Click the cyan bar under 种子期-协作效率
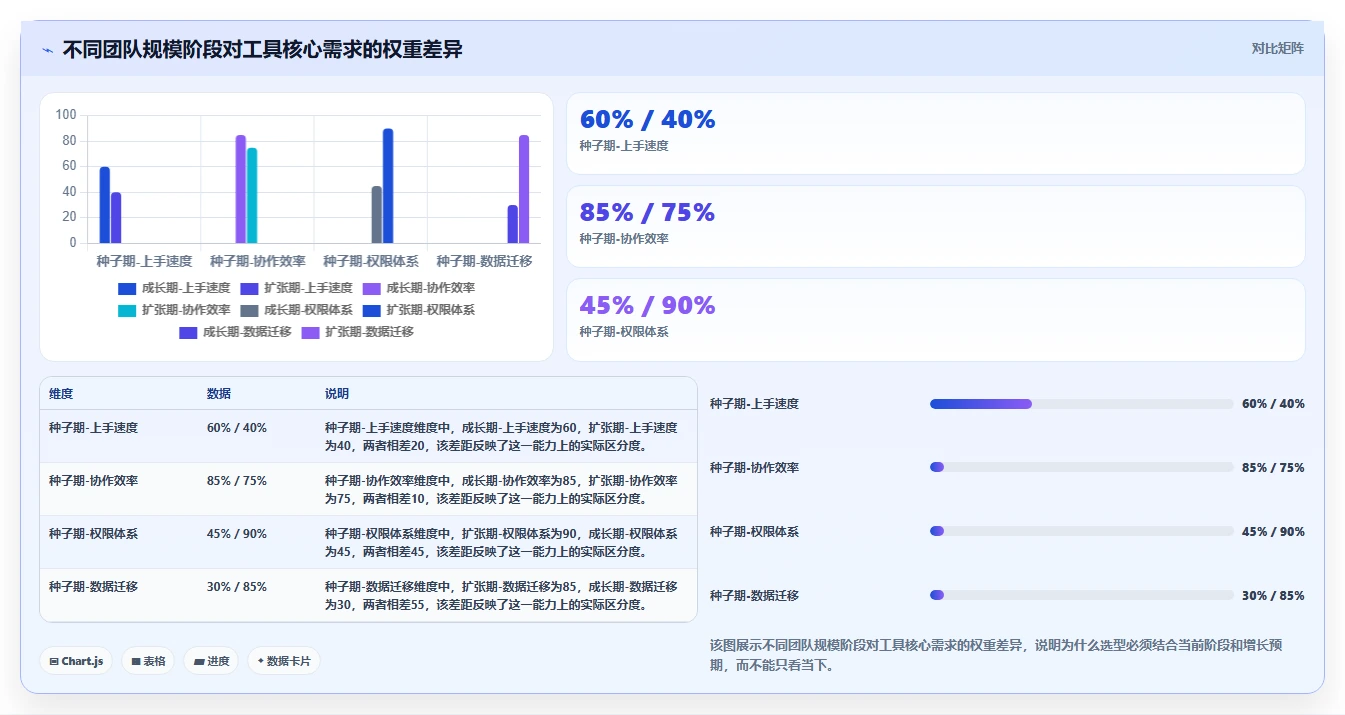This screenshot has width=1345, height=715. (x=252, y=195)
